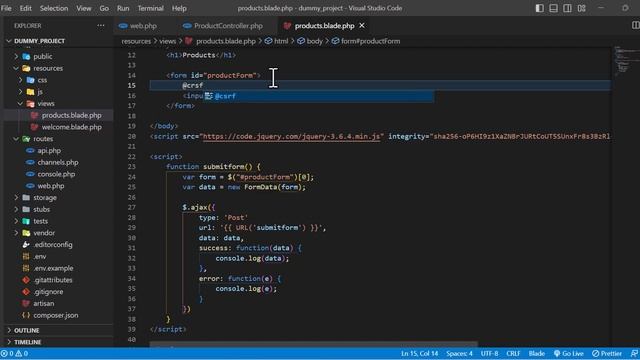Click Prettier status bar item

pyautogui.click(x=607, y=353)
